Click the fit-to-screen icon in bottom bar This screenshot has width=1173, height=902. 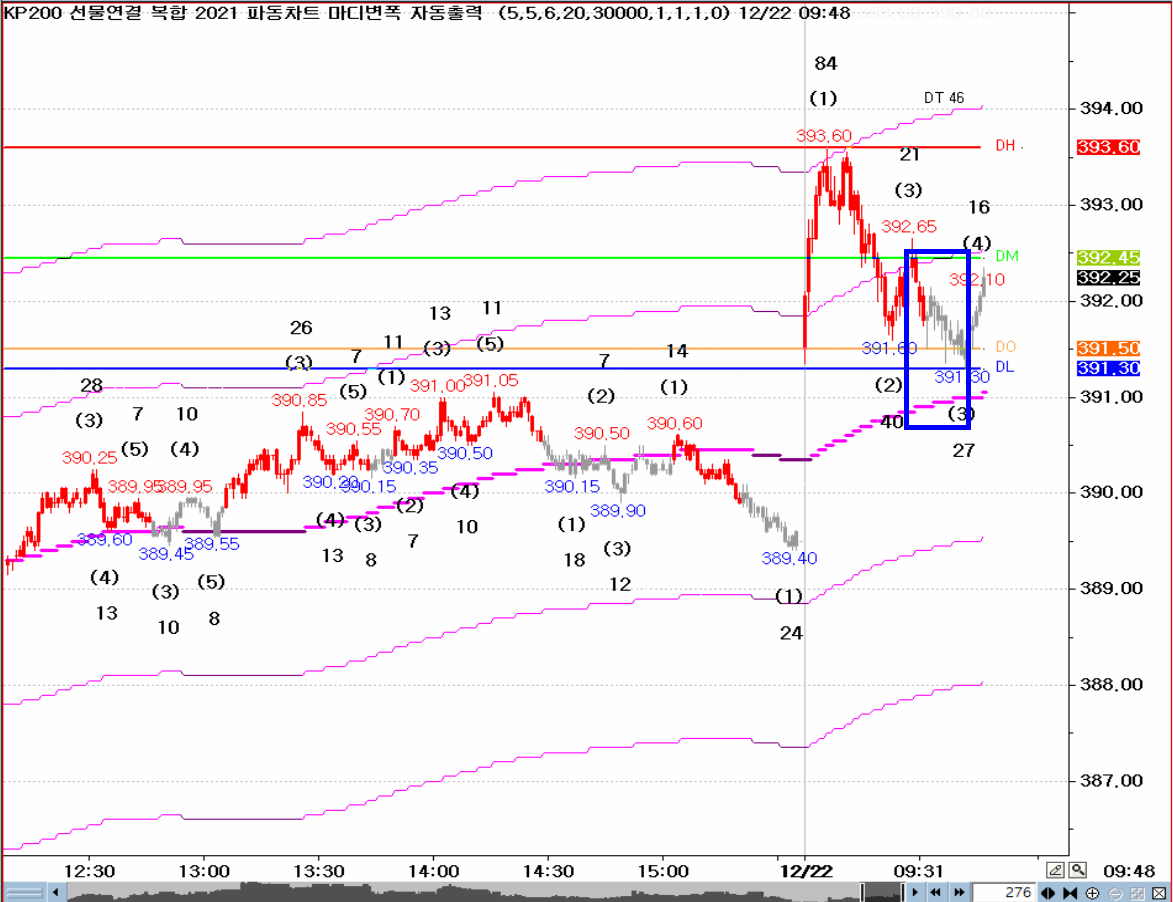point(1137,892)
